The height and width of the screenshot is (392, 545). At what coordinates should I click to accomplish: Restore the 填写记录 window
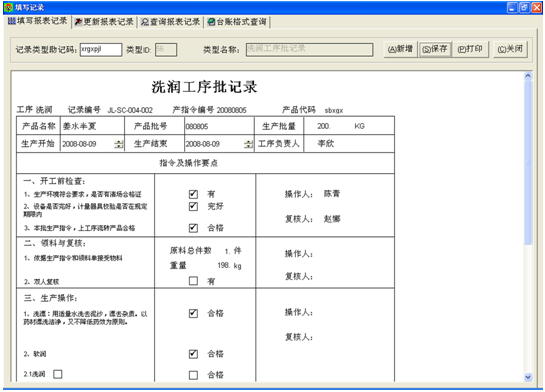coord(524,8)
